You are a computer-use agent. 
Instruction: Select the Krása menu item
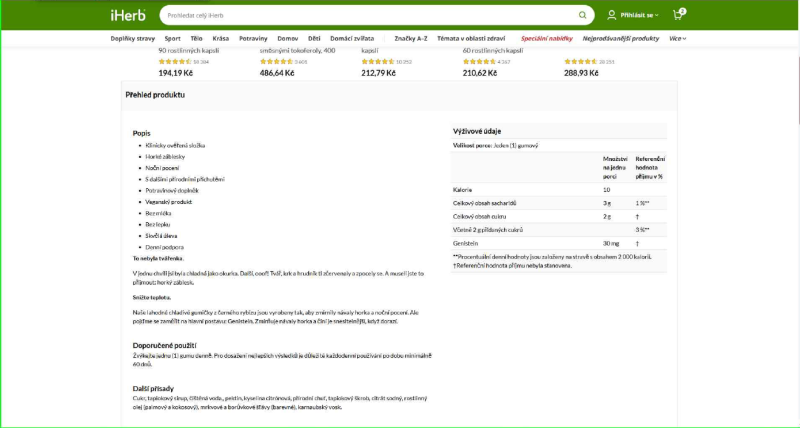click(221, 38)
